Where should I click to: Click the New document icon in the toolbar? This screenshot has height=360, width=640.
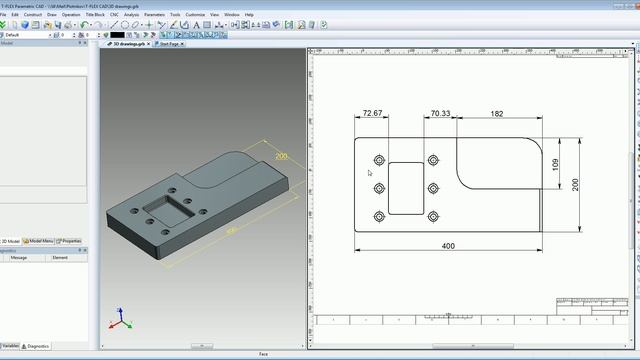point(14,25)
